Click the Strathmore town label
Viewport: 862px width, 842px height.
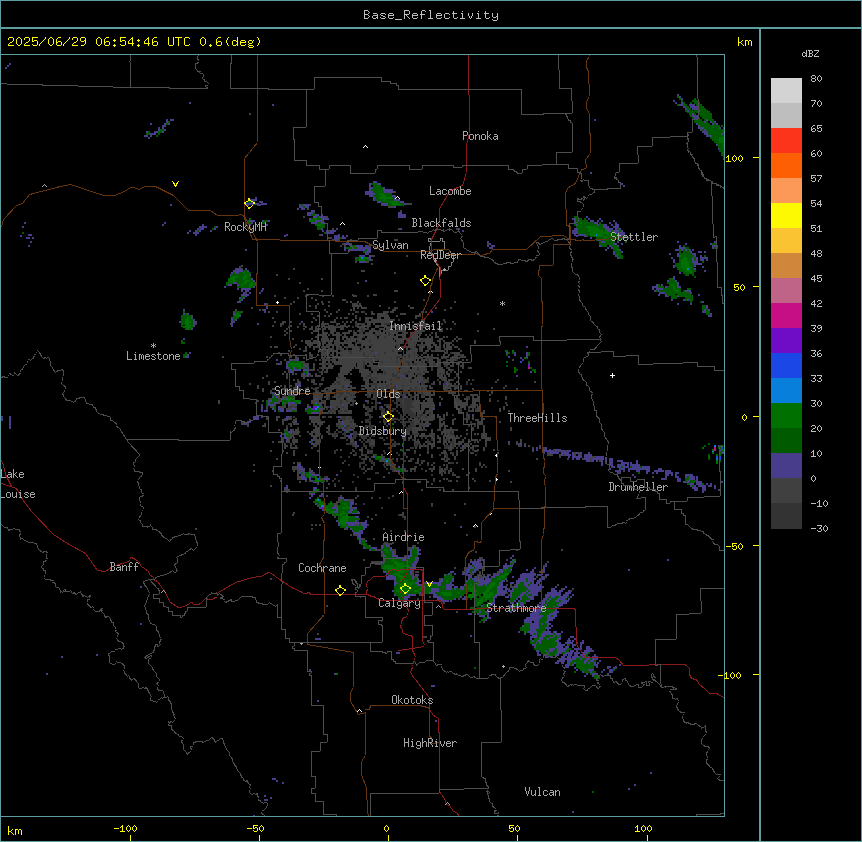click(x=516, y=608)
